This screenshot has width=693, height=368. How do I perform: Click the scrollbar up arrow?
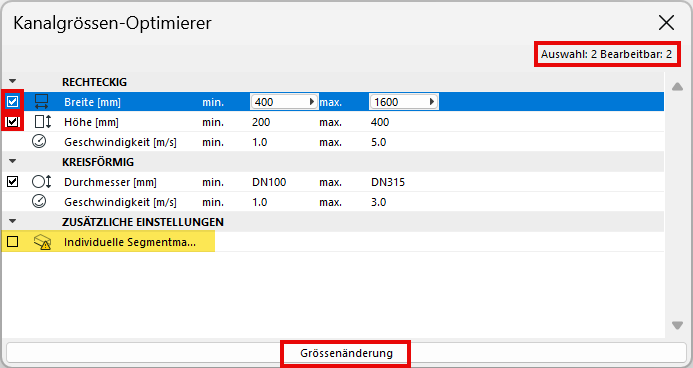(x=677, y=87)
